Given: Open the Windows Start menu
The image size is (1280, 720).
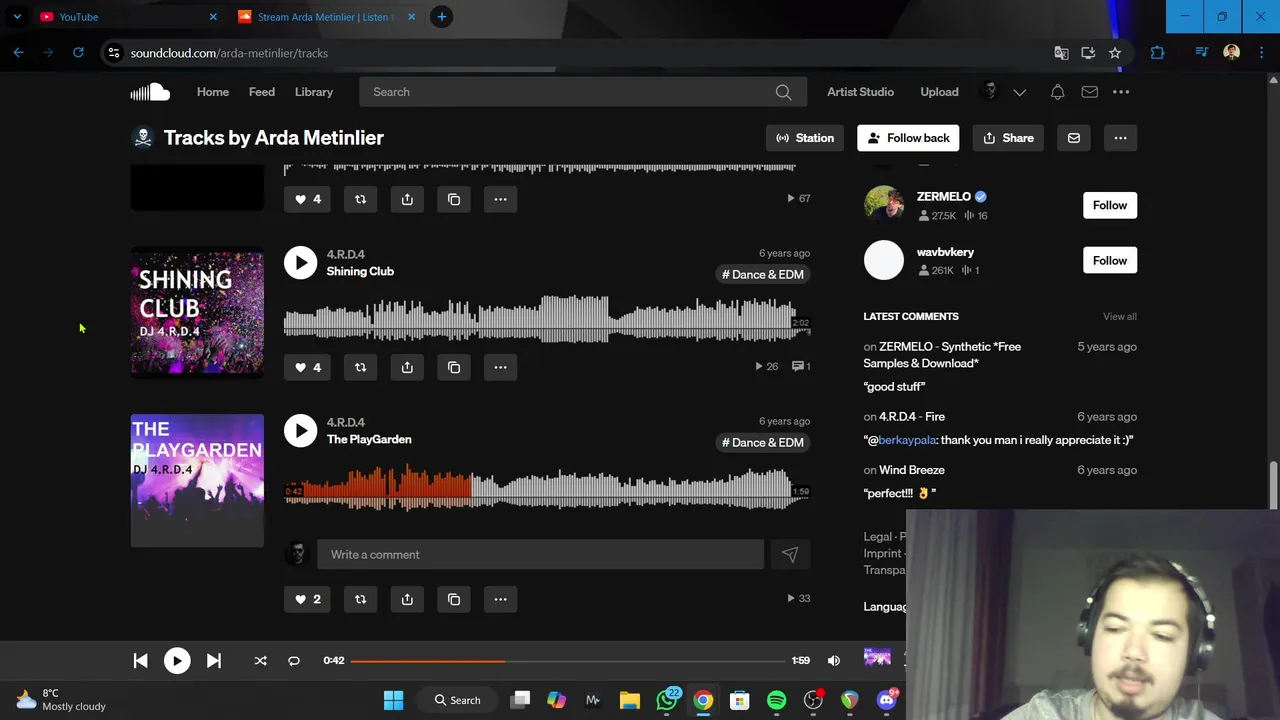Looking at the screenshot, I should click(393, 700).
